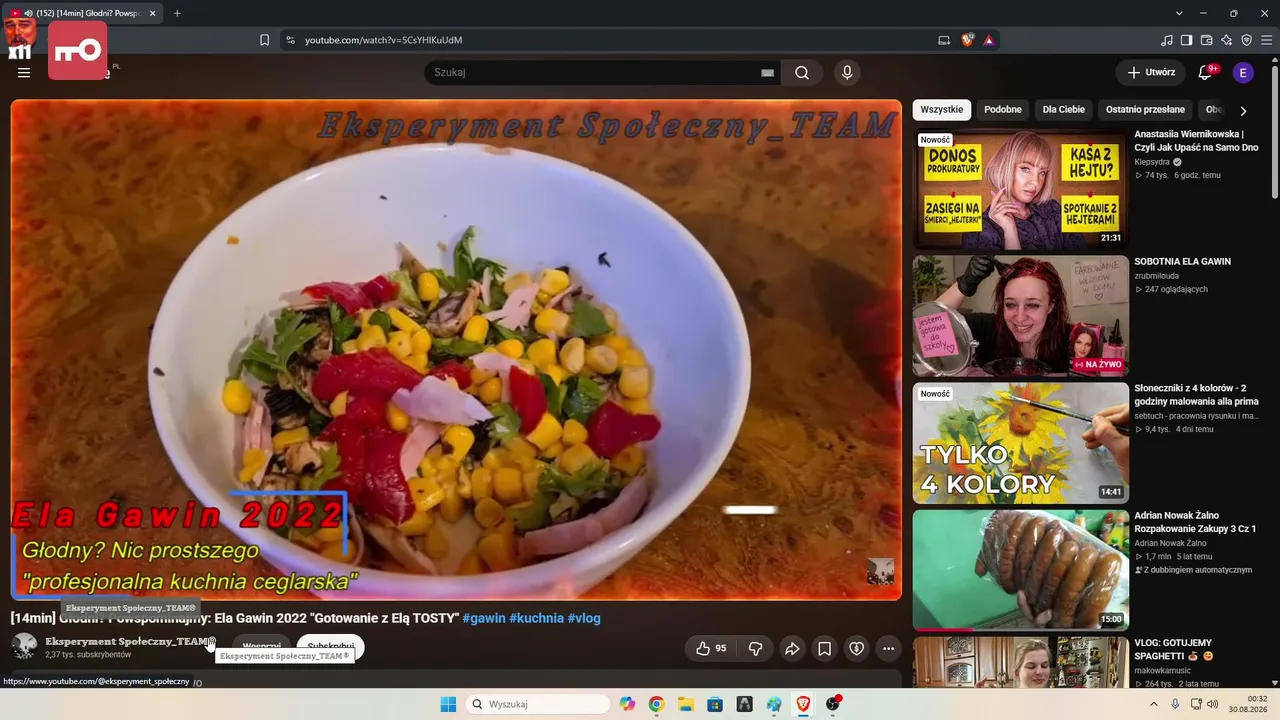Like the video with the thumbs up
The width and height of the screenshot is (1280, 720).
(x=711, y=649)
